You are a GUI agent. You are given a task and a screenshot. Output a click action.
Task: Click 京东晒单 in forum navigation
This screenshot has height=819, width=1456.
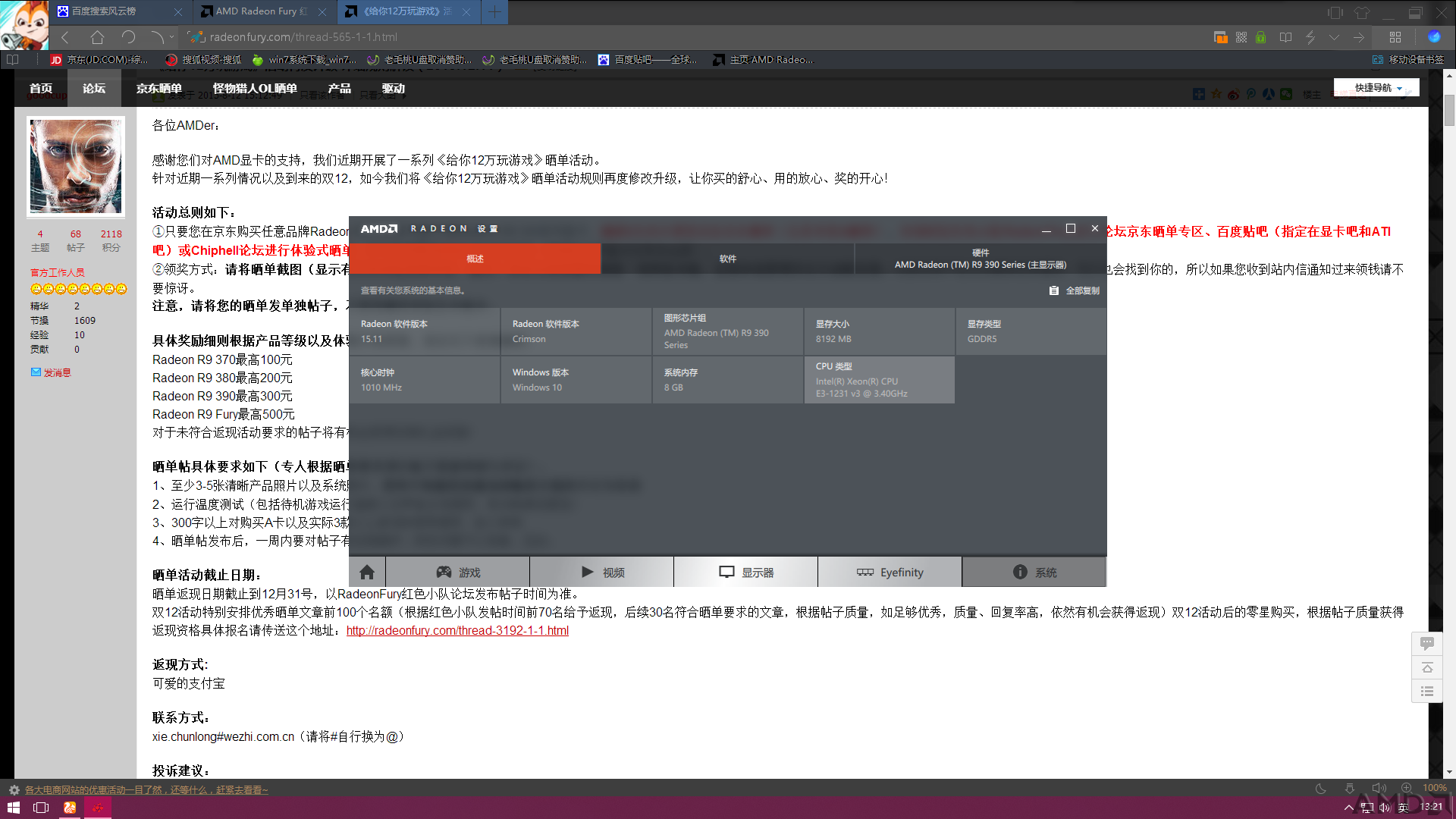point(158,88)
